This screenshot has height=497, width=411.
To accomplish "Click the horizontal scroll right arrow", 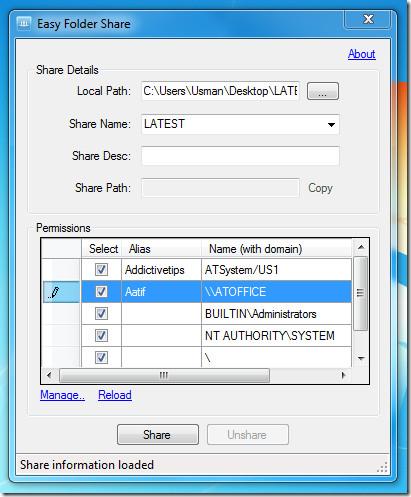I will 343,376.
